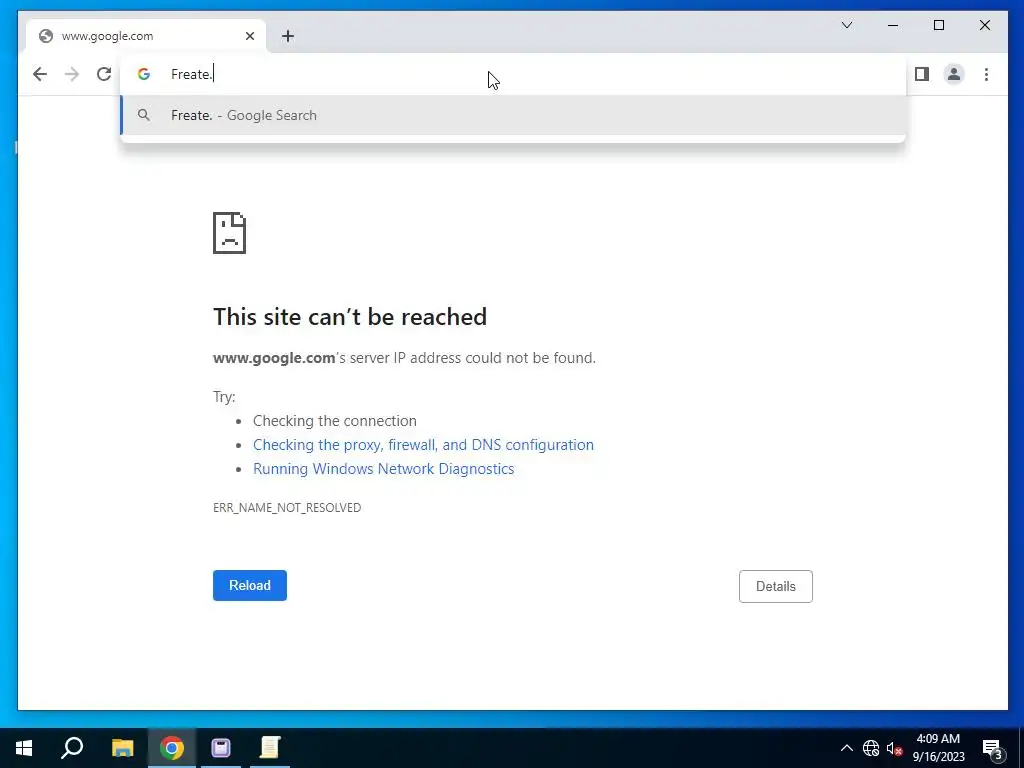Click the 'This site can't be reached' heading
The height and width of the screenshot is (768, 1024).
pos(350,317)
